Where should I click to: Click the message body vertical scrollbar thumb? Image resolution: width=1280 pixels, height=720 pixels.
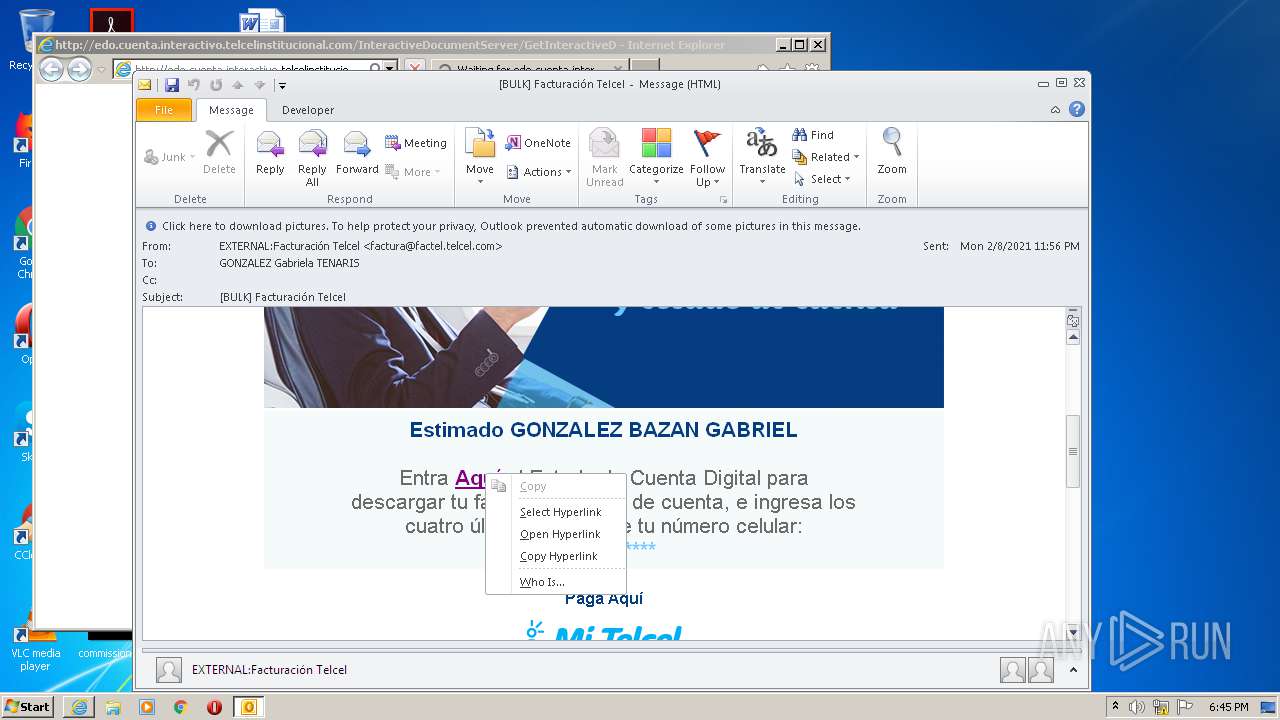[x=1073, y=451]
